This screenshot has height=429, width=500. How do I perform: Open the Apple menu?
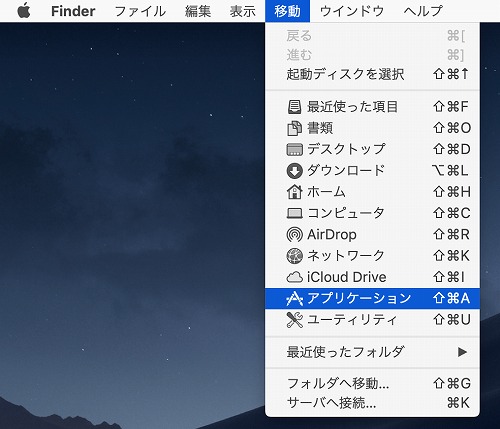(24, 11)
